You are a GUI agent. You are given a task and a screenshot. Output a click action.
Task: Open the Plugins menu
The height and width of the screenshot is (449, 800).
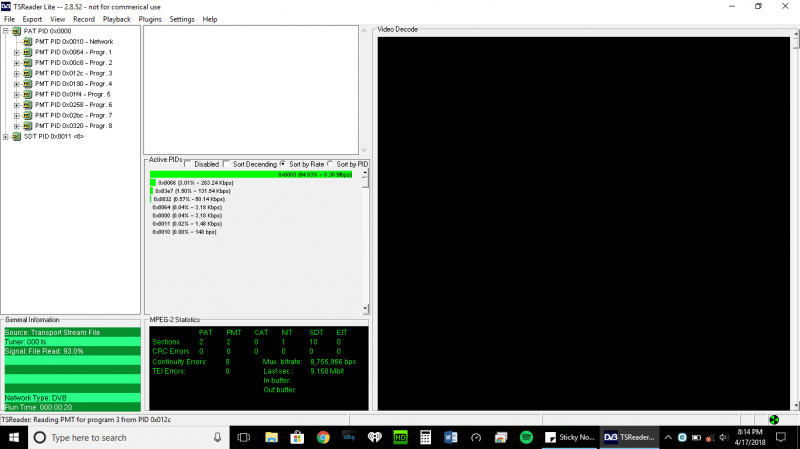[x=150, y=19]
